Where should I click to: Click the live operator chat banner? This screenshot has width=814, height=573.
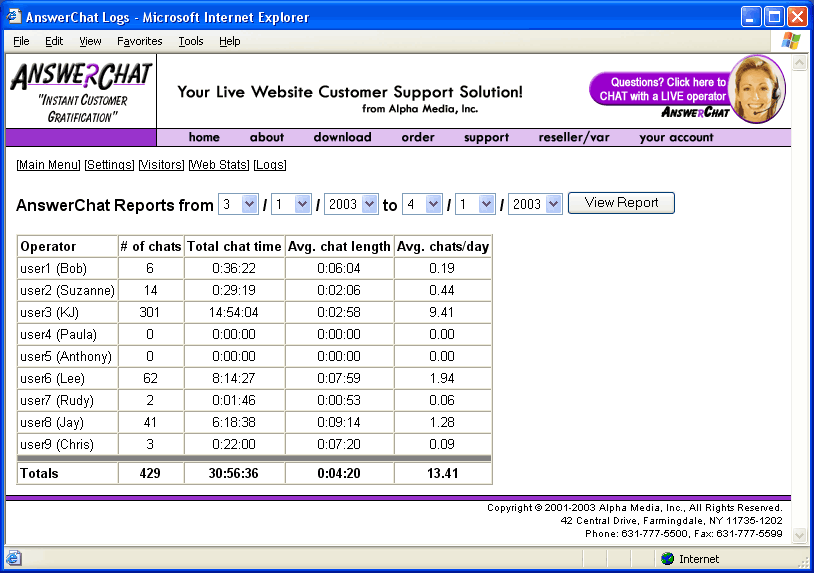tap(687, 89)
